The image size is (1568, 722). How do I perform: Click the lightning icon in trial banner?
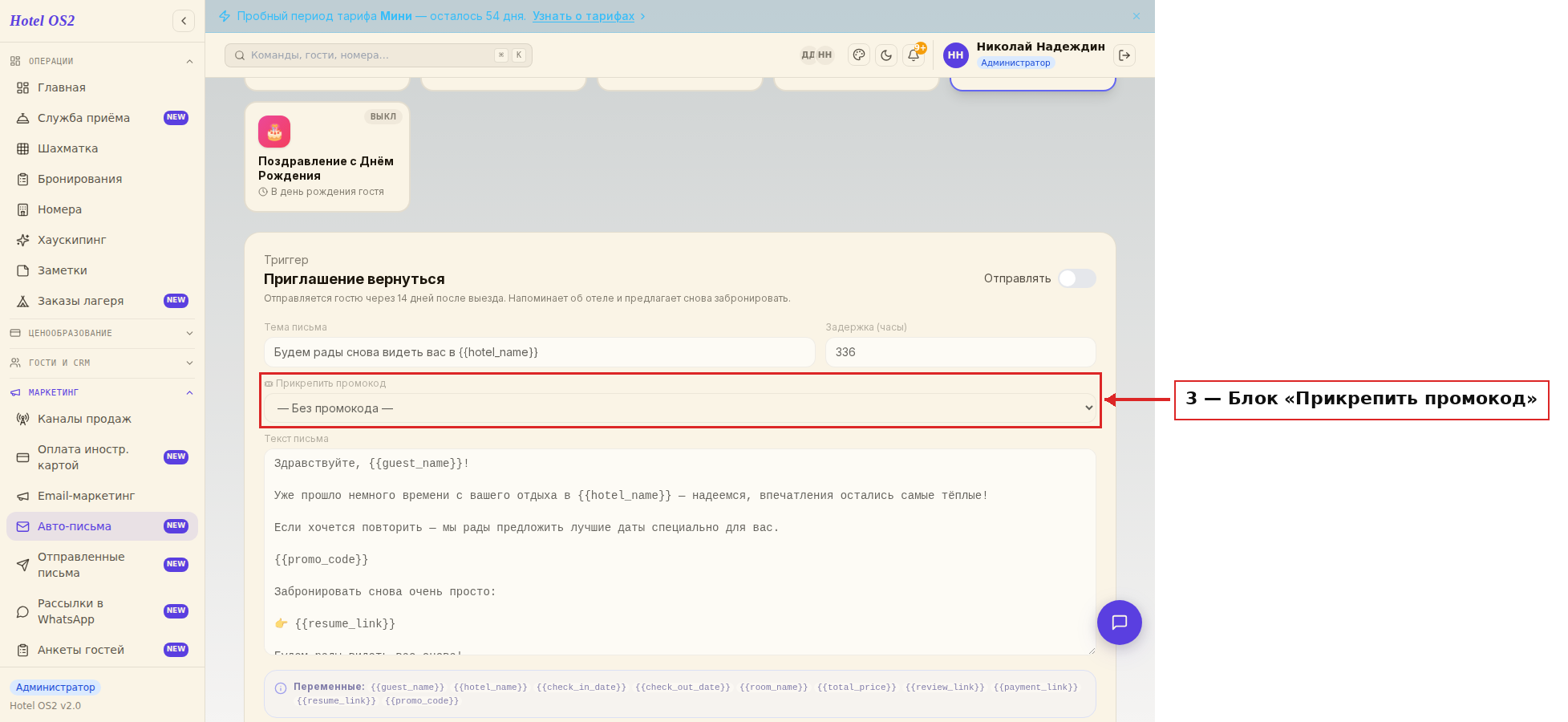[225, 16]
